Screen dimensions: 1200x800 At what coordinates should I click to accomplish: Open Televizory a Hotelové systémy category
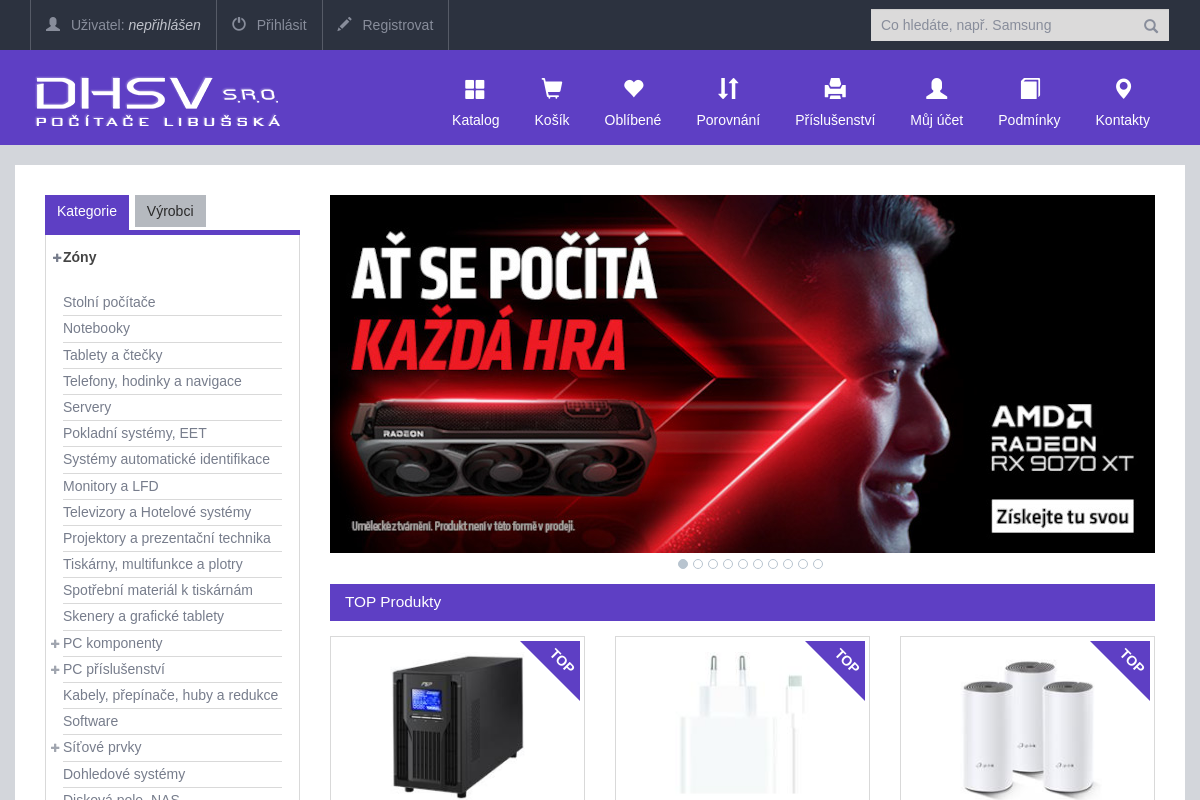pyautogui.click(x=157, y=512)
